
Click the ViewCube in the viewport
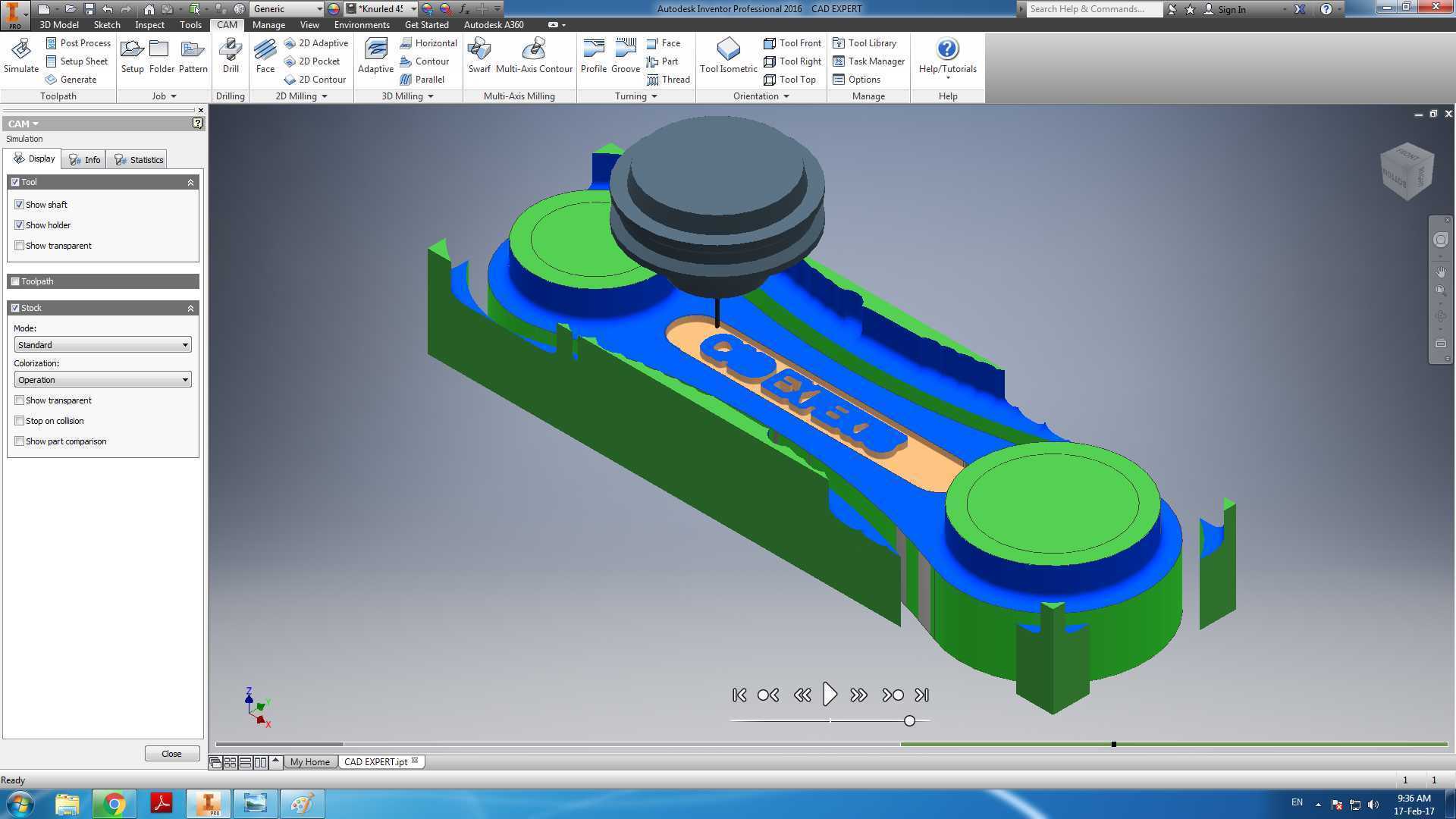coord(1407,171)
